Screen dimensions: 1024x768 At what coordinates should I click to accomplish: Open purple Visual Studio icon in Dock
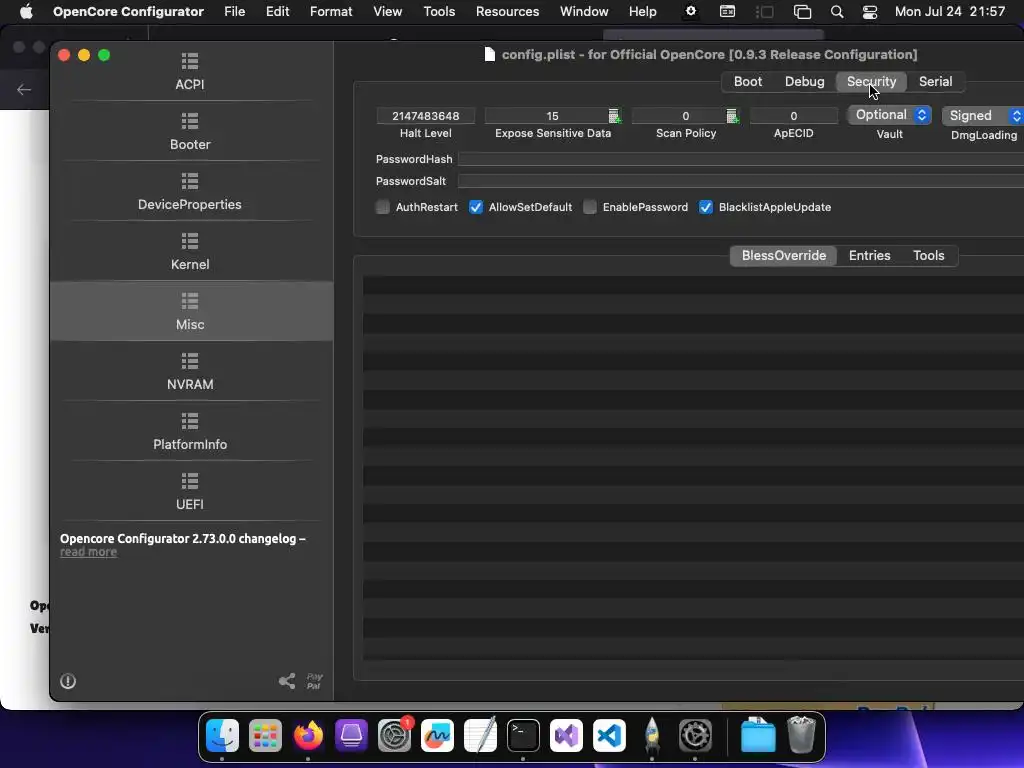[x=566, y=736]
